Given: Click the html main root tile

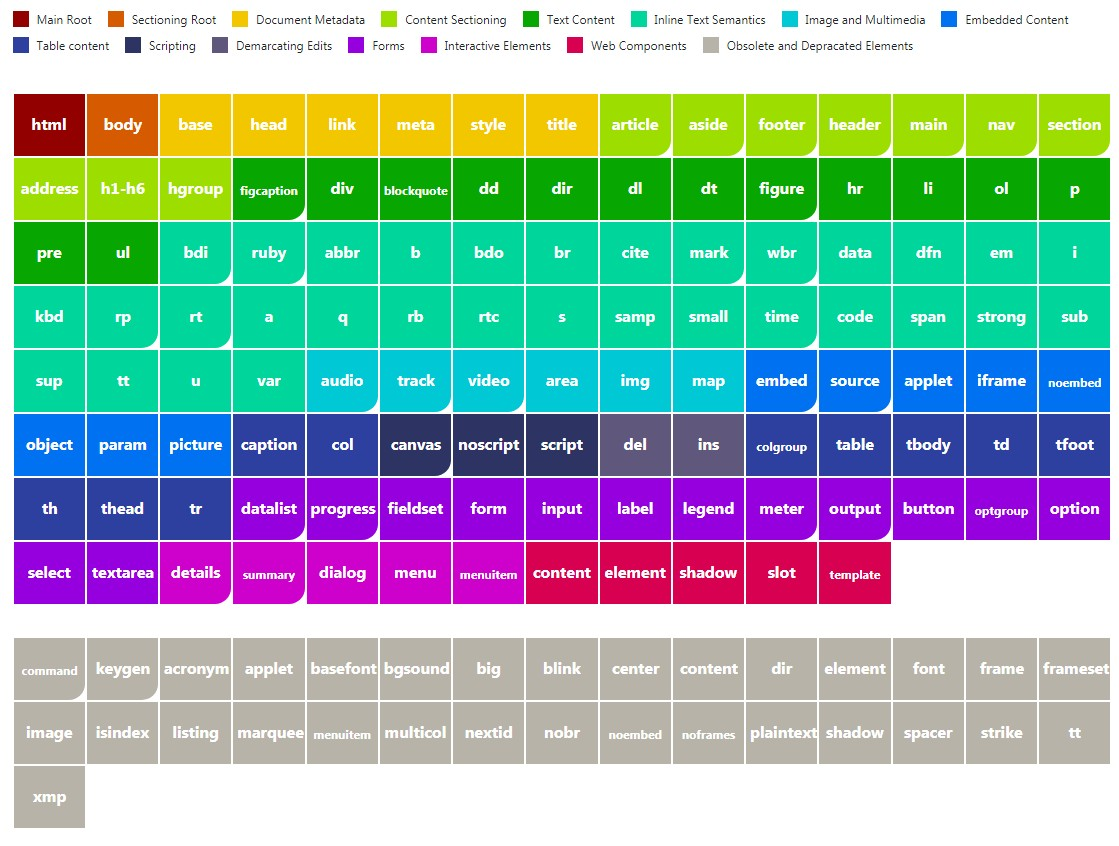Looking at the screenshot, I should (49, 125).
